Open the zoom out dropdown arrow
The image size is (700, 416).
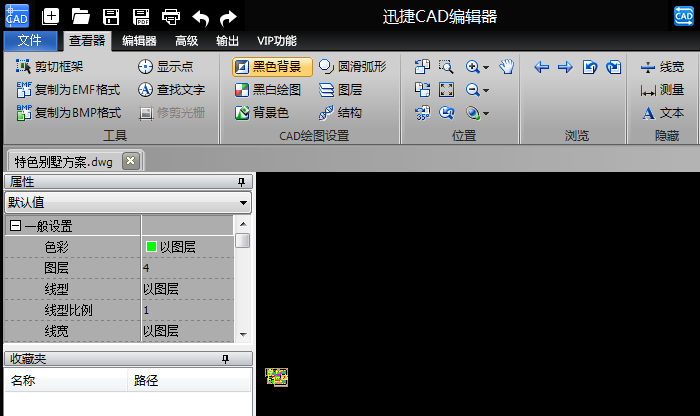tap(486, 91)
